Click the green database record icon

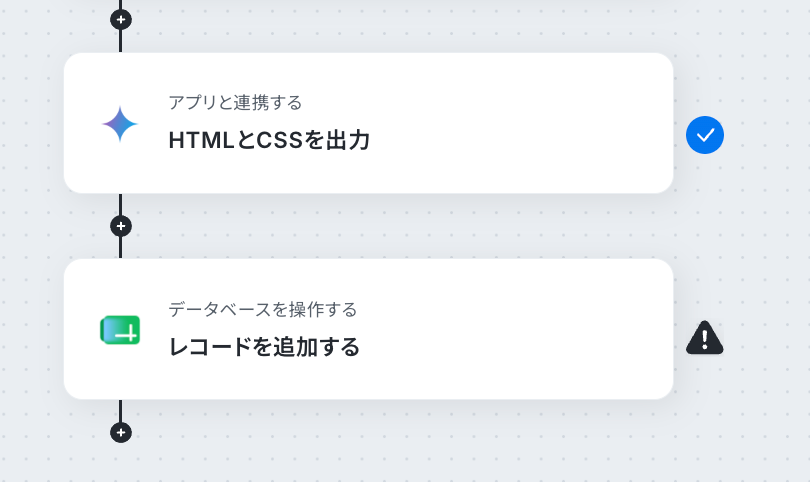pos(120,330)
